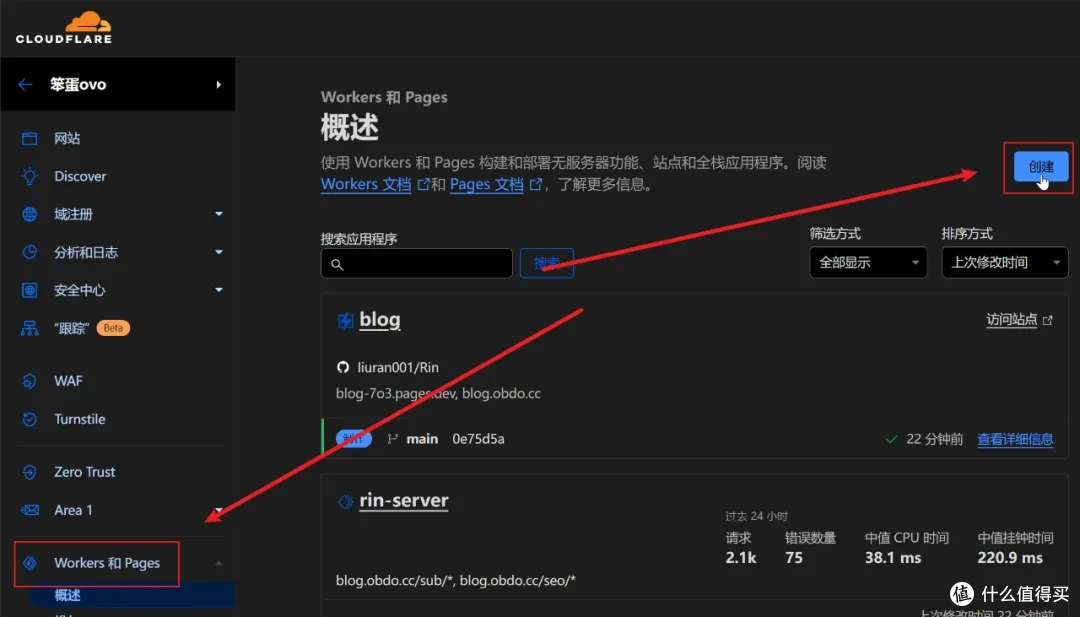Click the 安全中心 icon

[x=30, y=290]
